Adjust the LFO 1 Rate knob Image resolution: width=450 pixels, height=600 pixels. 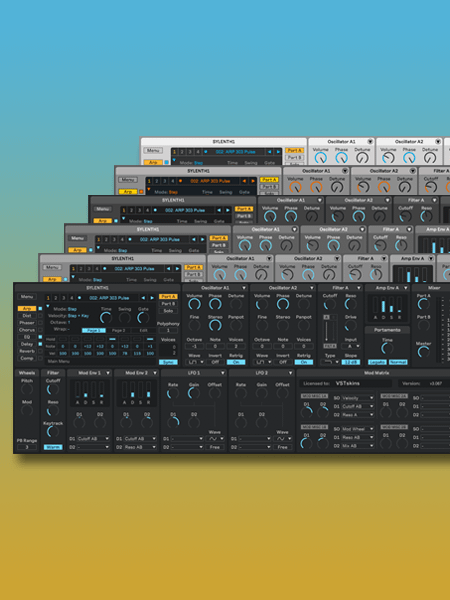(173, 393)
